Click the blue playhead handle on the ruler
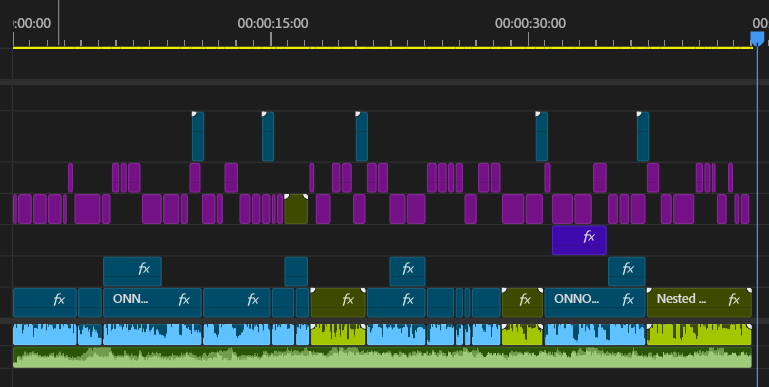 757,38
